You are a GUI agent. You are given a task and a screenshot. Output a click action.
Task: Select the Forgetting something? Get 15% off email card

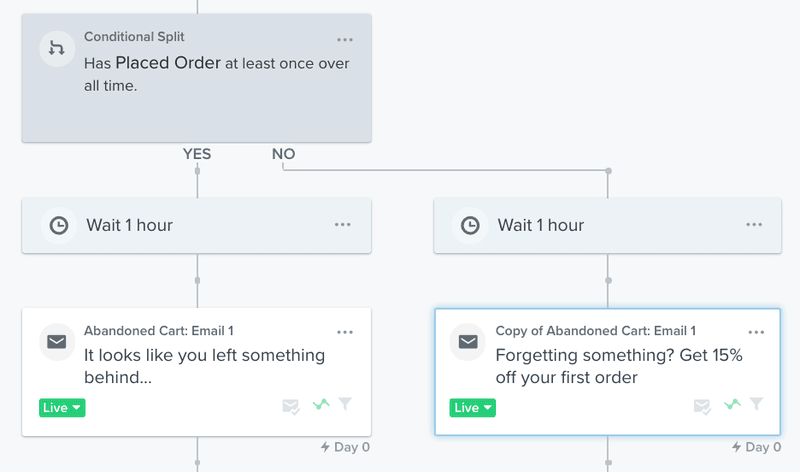(608, 372)
